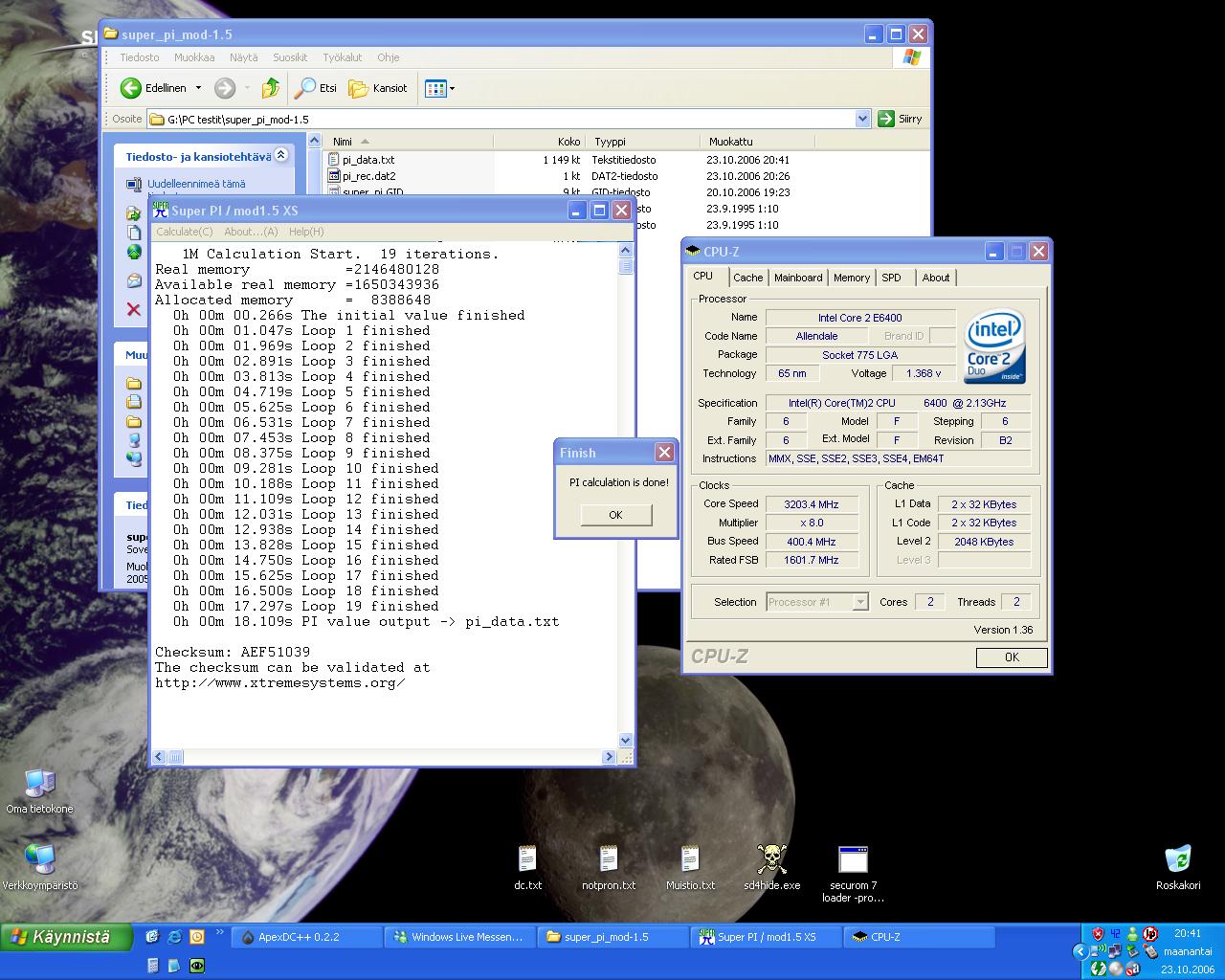The image size is (1225, 980).
Task: Switch to the SPD tab in CPU-Z
Action: pyautogui.click(x=892, y=278)
